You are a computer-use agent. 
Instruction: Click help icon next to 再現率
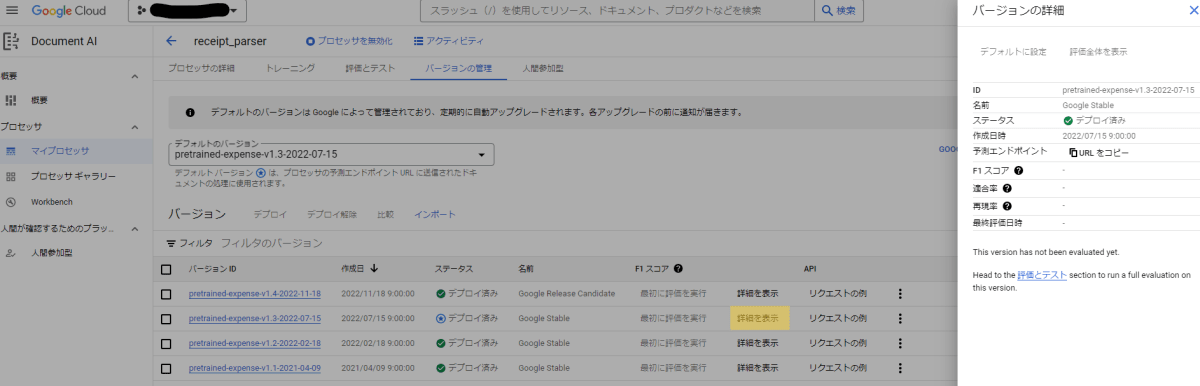point(1007,205)
